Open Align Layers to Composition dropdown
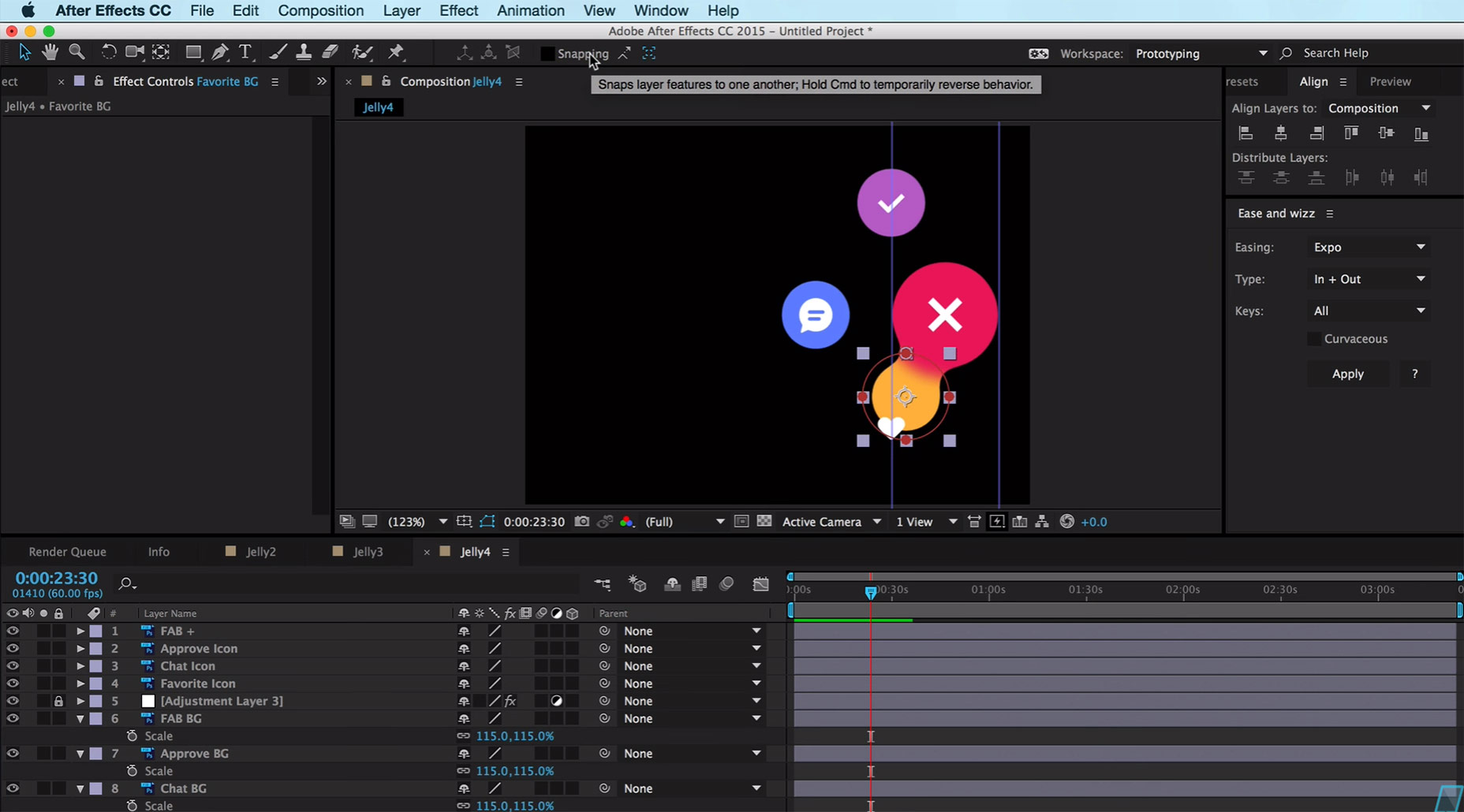Image resolution: width=1464 pixels, height=812 pixels. (1379, 108)
